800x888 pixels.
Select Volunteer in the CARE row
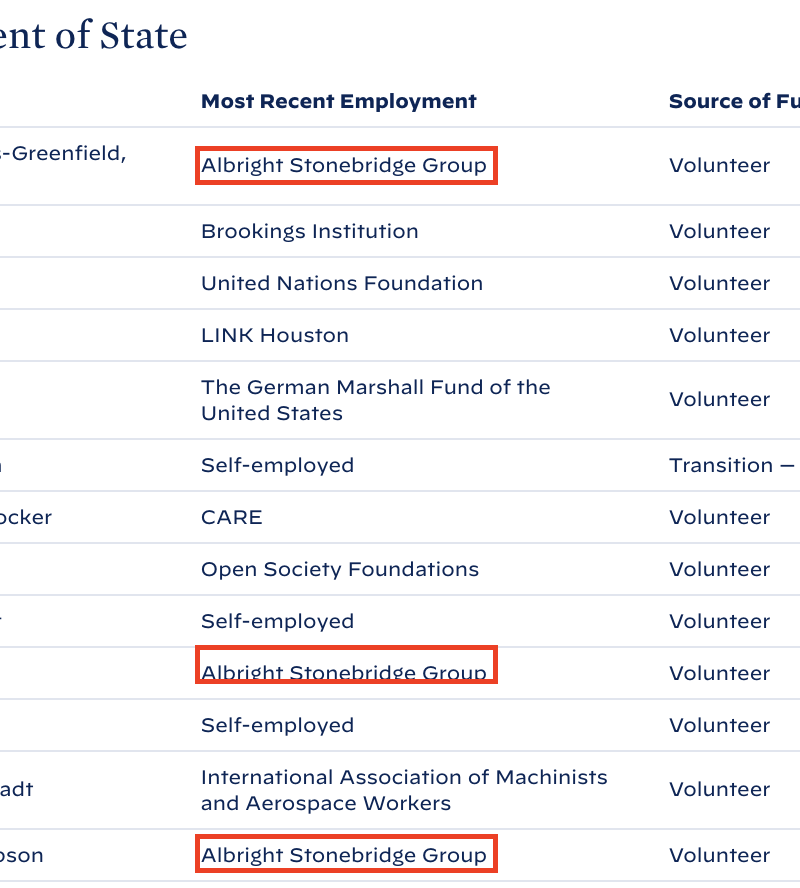720,517
